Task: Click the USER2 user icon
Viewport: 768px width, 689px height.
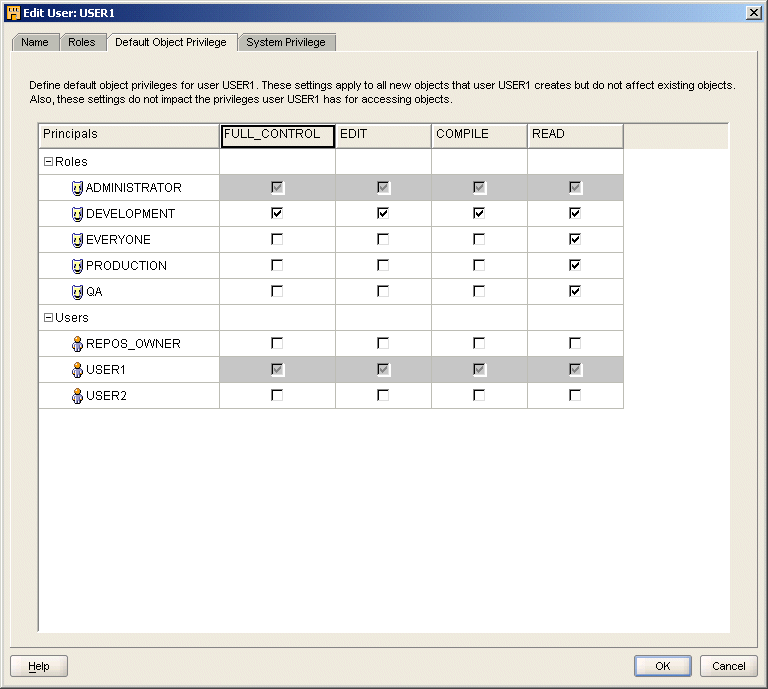Action: click(x=77, y=396)
